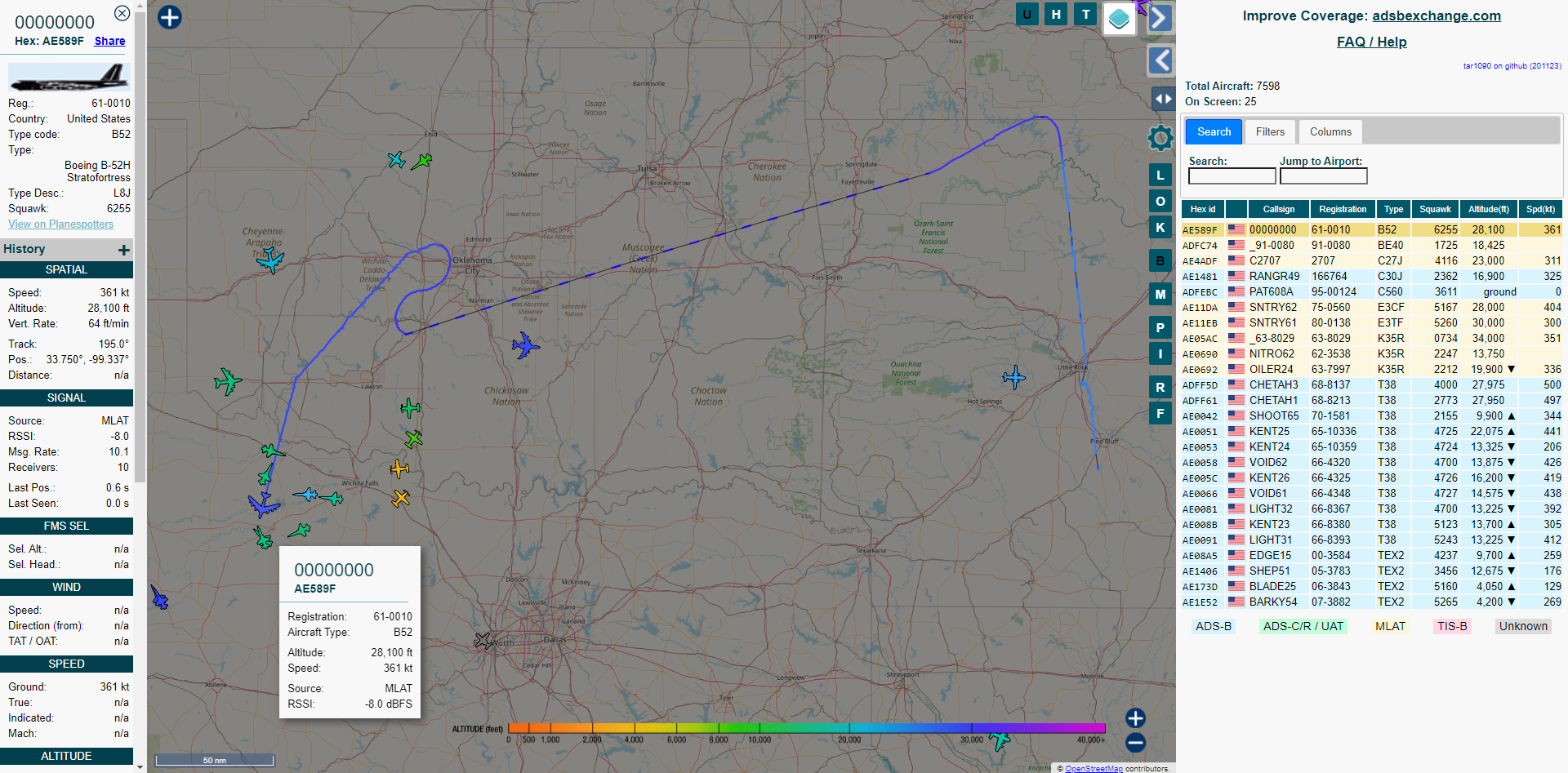Open the tar1090 on github link
The width and height of the screenshot is (1568, 773).
pyautogui.click(x=1512, y=66)
